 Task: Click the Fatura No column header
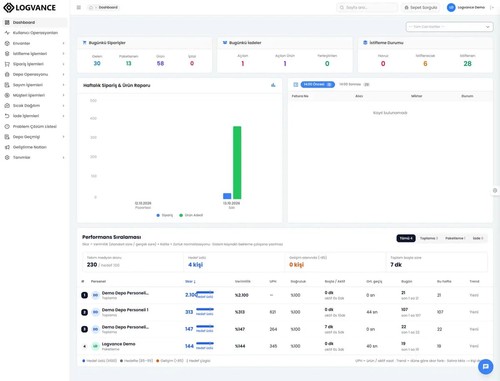300,96
